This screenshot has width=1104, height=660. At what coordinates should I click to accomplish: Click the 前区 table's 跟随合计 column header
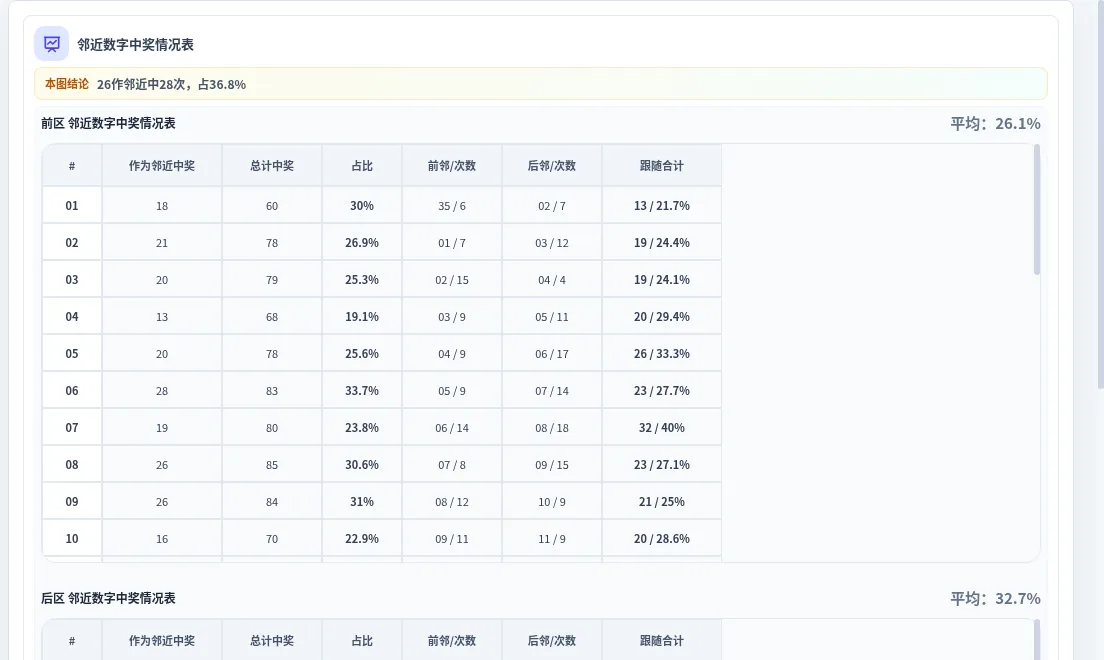pos(662,166)
